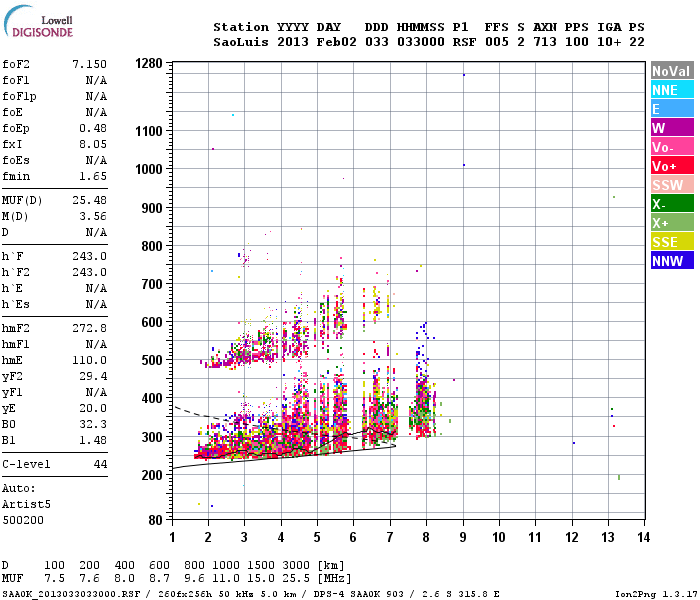The width and height of the screenshot is (700, 600).
Task: Click the hmE value 110.0
Action: (89, 360)
